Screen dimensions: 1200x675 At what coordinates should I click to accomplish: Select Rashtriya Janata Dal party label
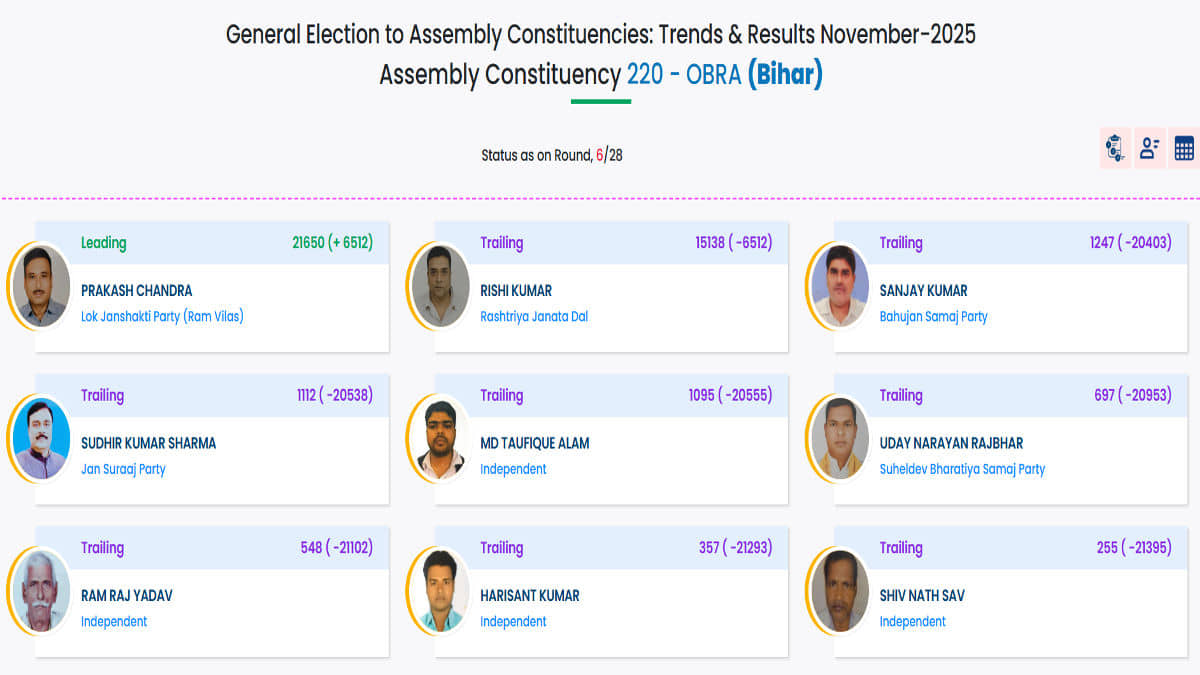(x=534, y=317)
